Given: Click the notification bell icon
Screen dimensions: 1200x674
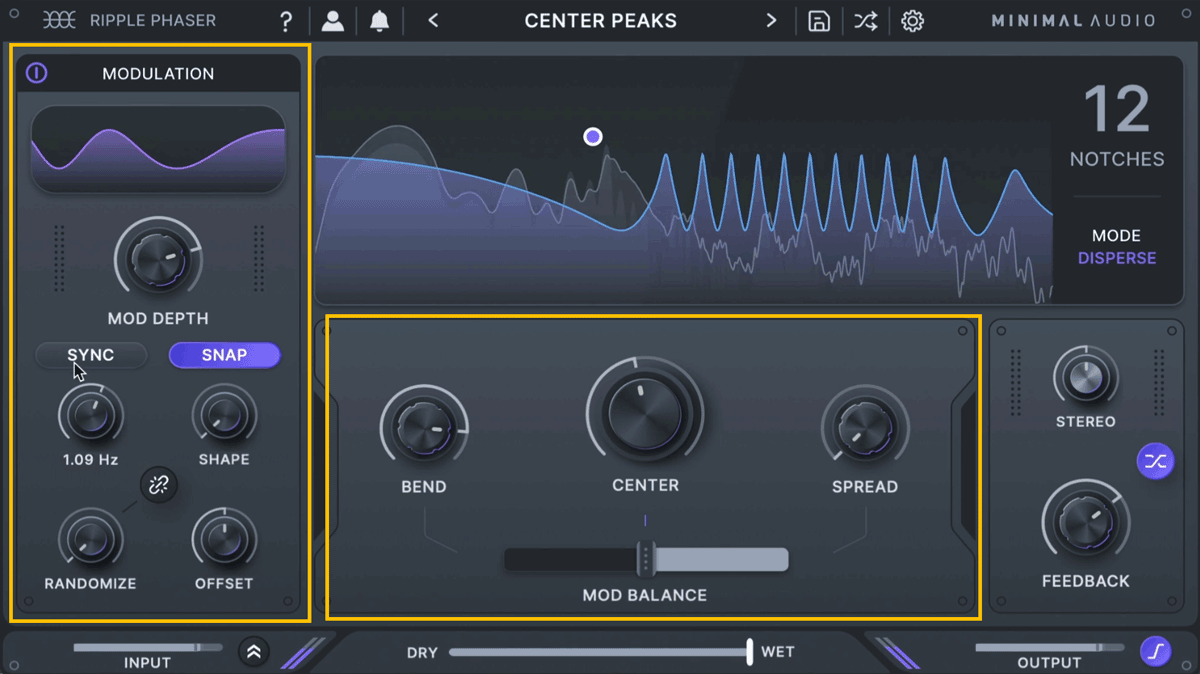Looking at the screenshot, I should click(379, 20).
